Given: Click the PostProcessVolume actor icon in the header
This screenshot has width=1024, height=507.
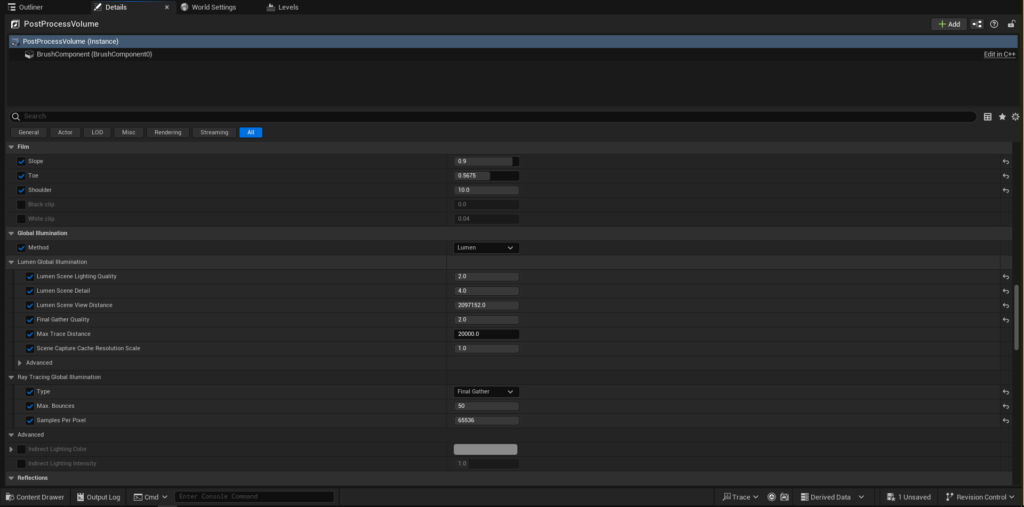Looking at the screenshot, I should click(15, 24).
